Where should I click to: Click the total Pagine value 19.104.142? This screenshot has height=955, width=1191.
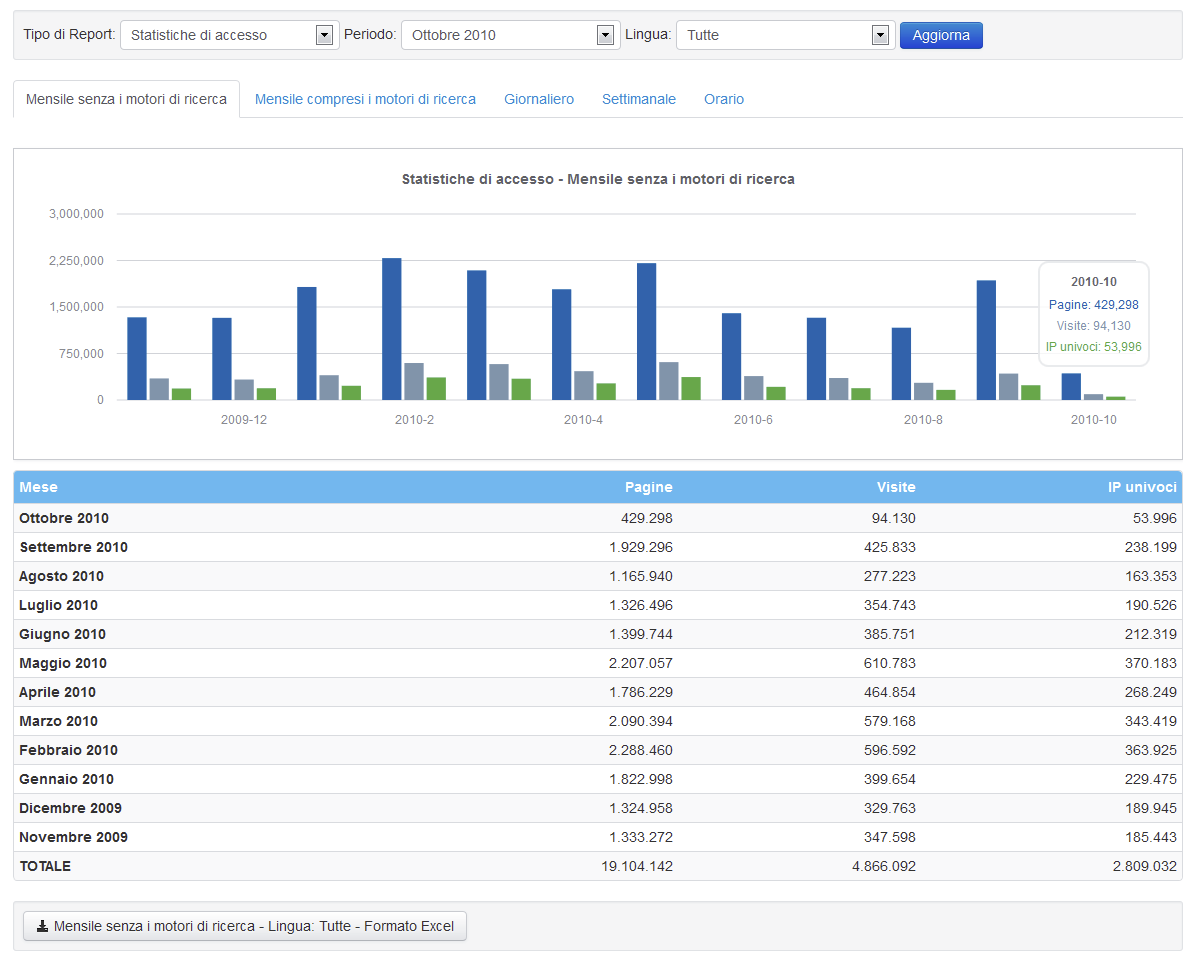pyautogui.click(x=637, y=866)
